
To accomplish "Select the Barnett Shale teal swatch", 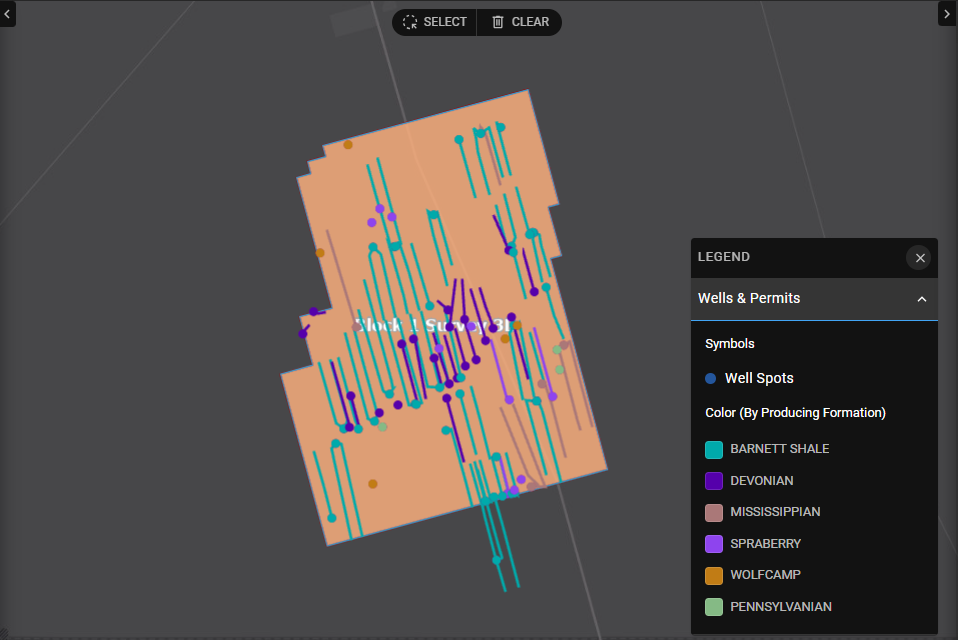I will pyautogui.click(x=714, y=449).
